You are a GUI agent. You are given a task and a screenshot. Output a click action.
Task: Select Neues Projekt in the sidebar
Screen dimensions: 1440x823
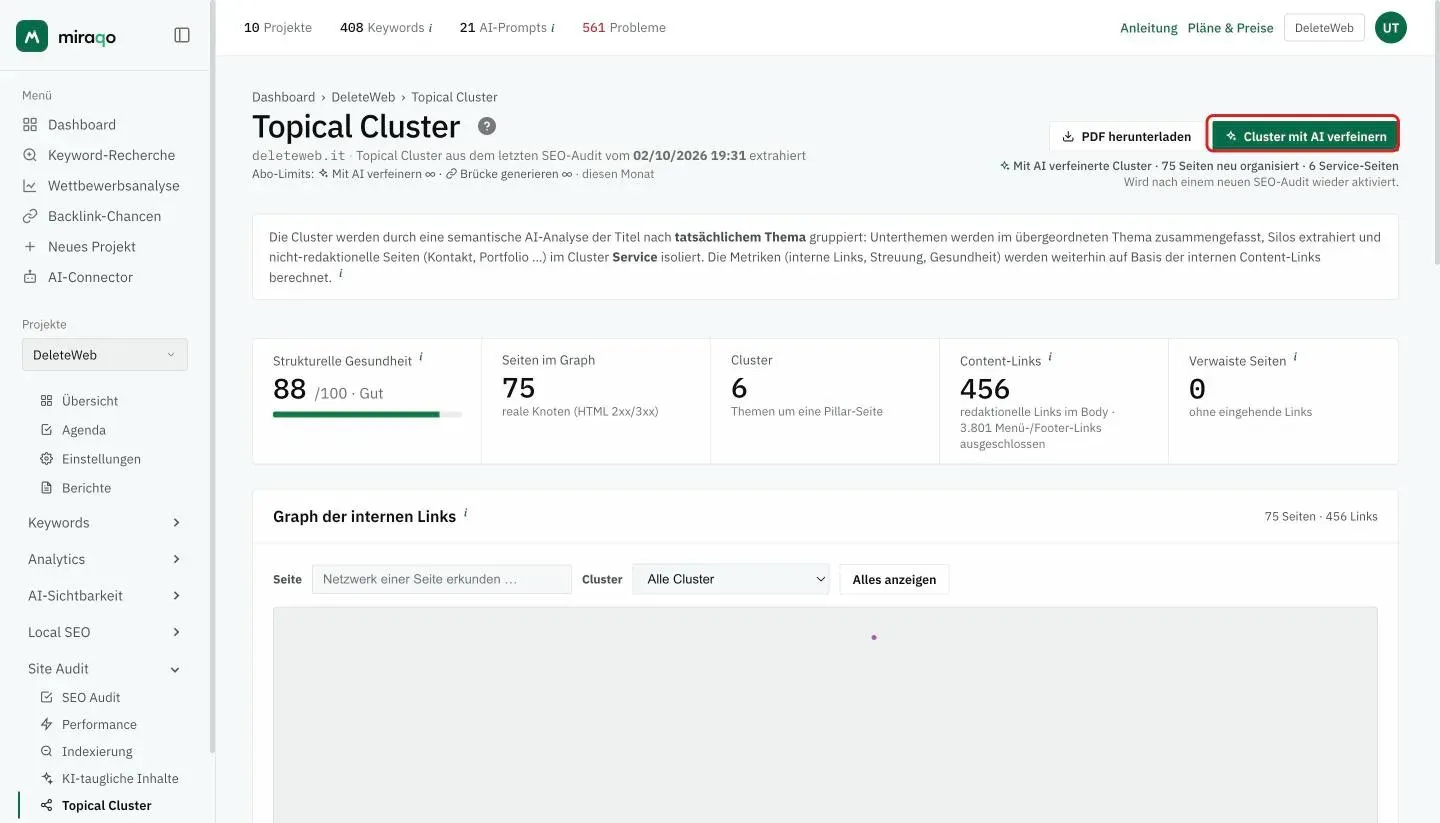click(x=79, y=247)
